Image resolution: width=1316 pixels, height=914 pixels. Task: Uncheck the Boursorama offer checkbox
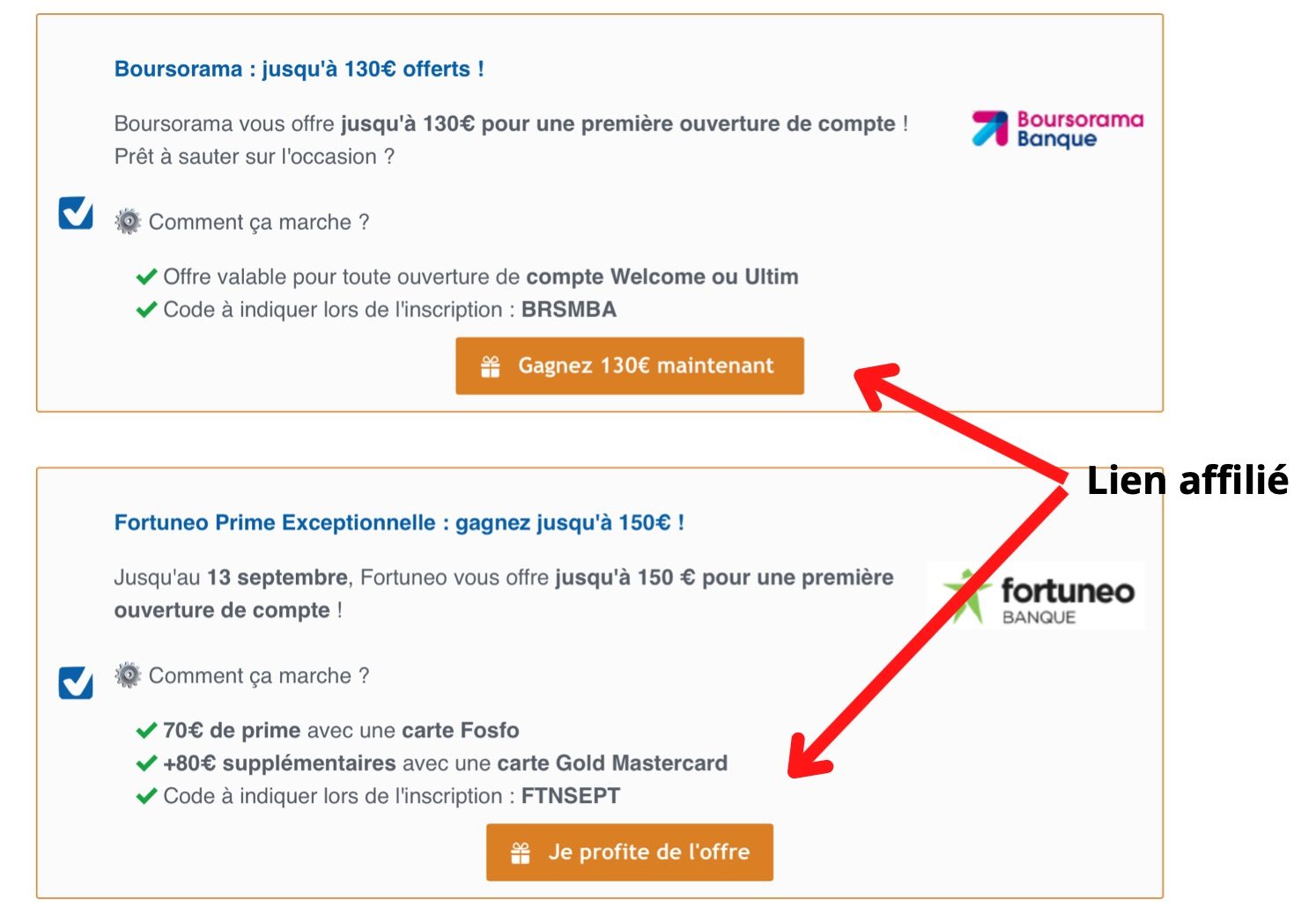coord(76,212)
